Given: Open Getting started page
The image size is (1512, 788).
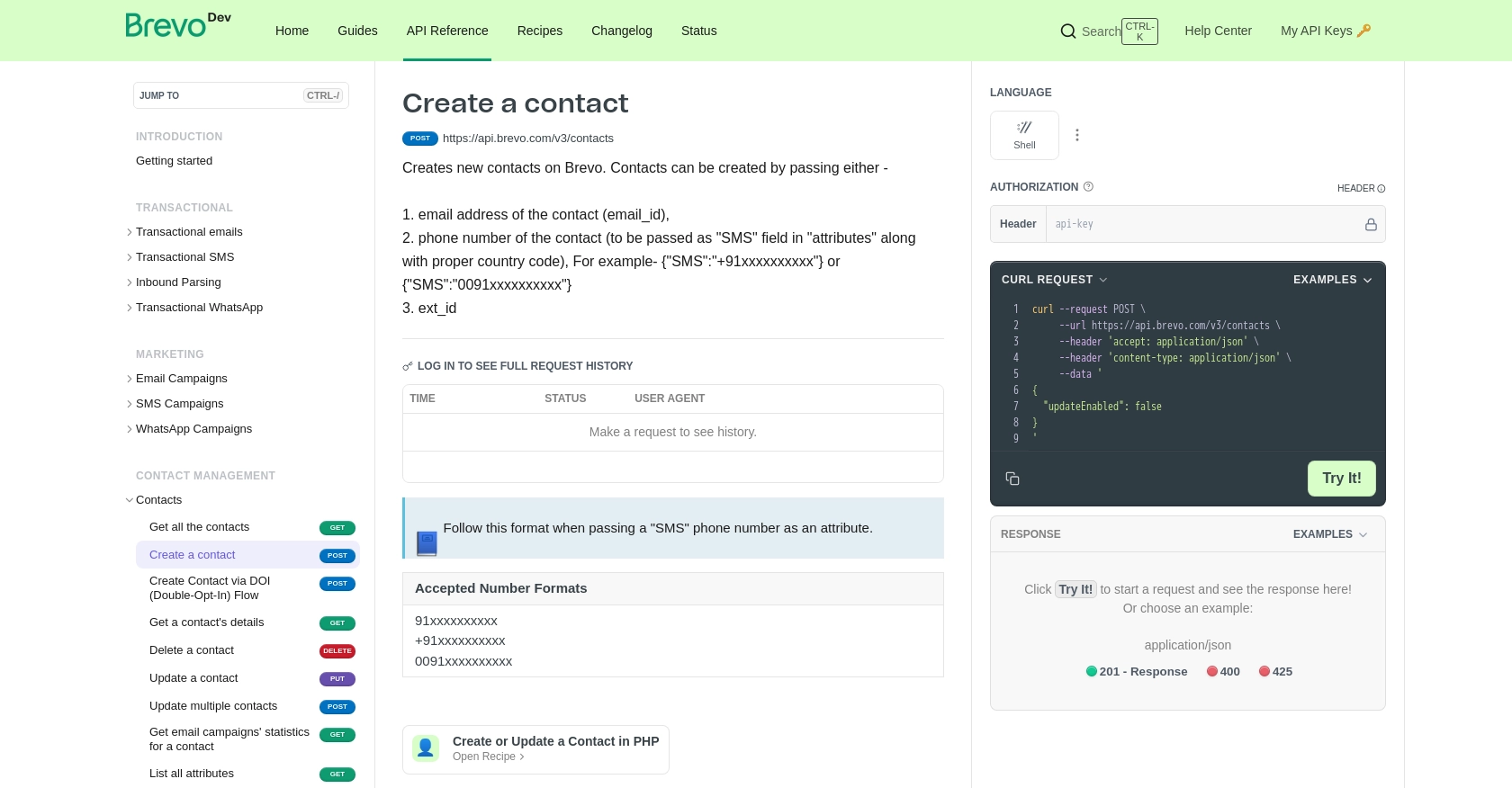Looking at the screenshot, I should click(175, 161).
